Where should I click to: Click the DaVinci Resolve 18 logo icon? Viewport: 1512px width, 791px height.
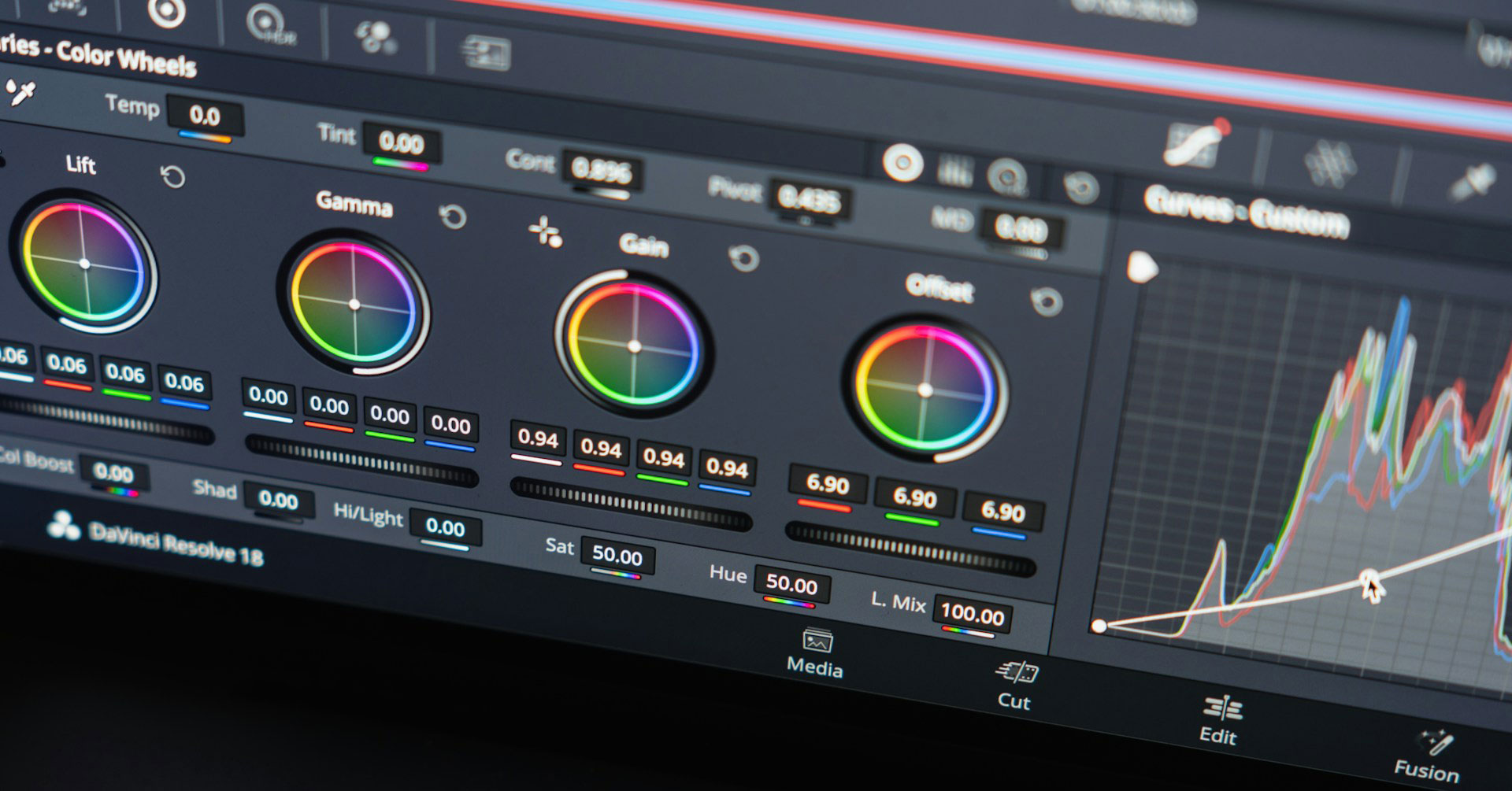64,526
